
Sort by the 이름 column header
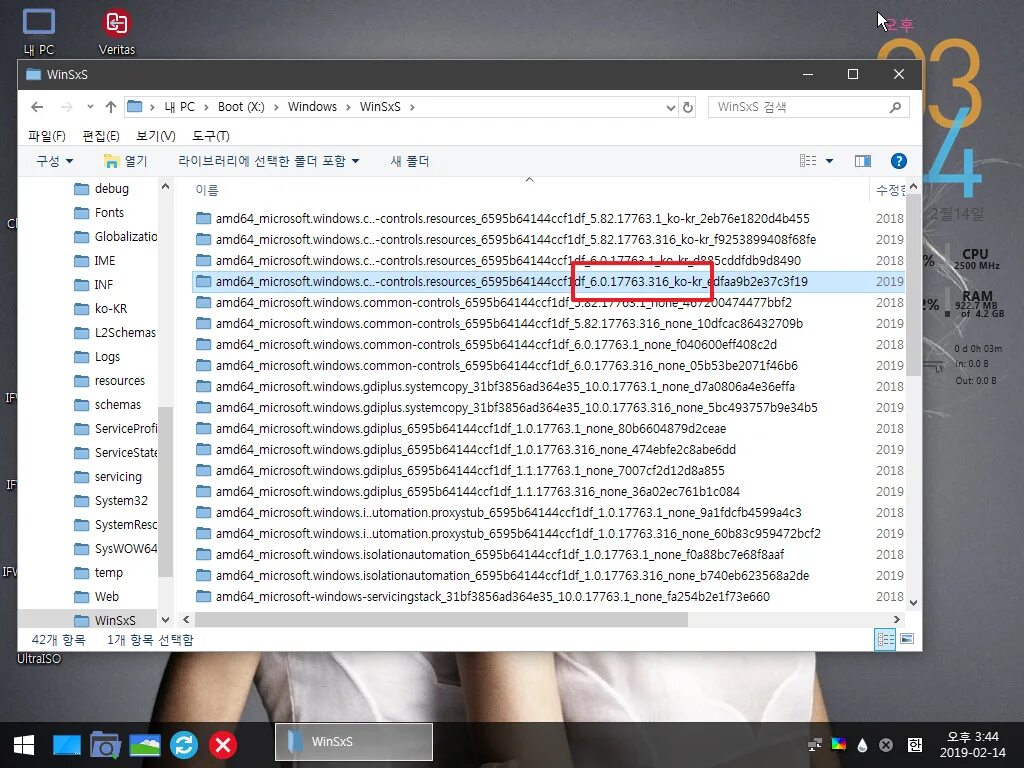click(207, 190)
